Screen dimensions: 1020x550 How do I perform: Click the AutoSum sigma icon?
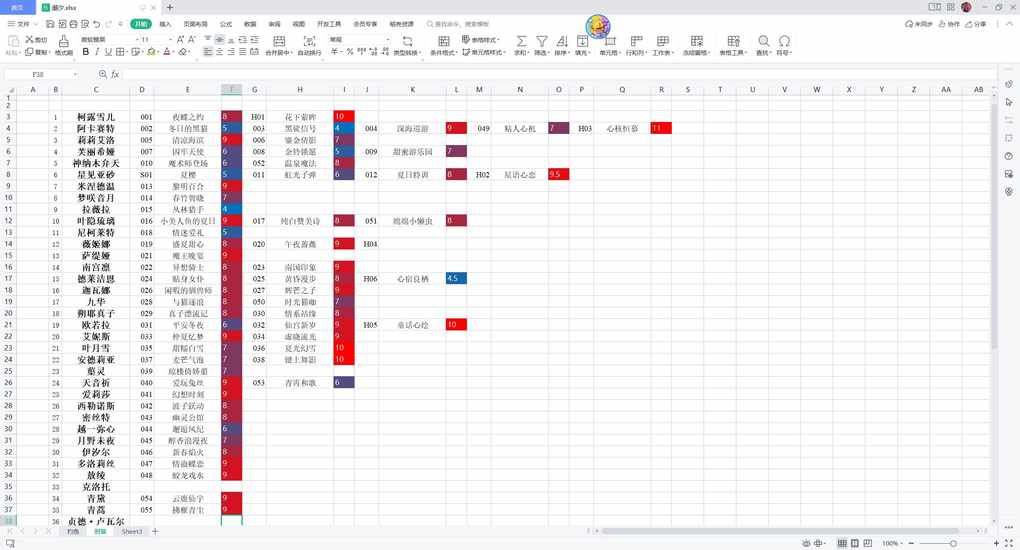(x=521, y=41)
